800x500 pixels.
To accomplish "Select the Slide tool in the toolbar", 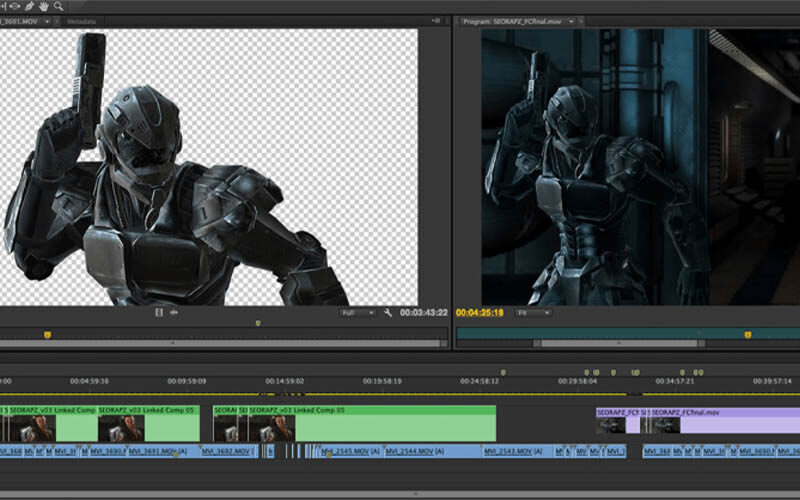I will coord(14,6).
